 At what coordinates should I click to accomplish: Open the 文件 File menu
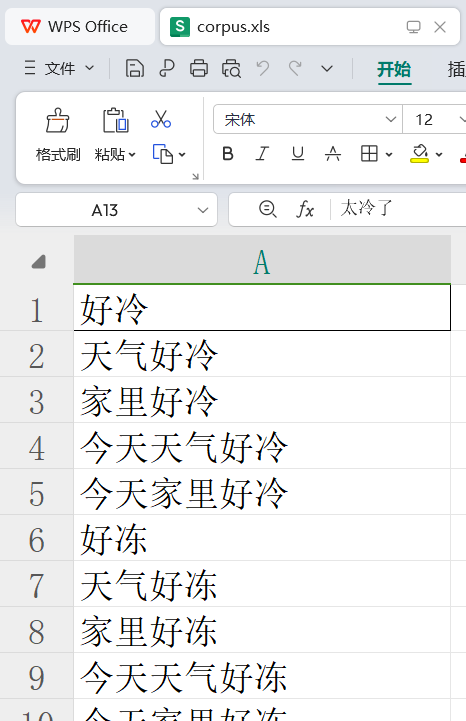point(60,69)
